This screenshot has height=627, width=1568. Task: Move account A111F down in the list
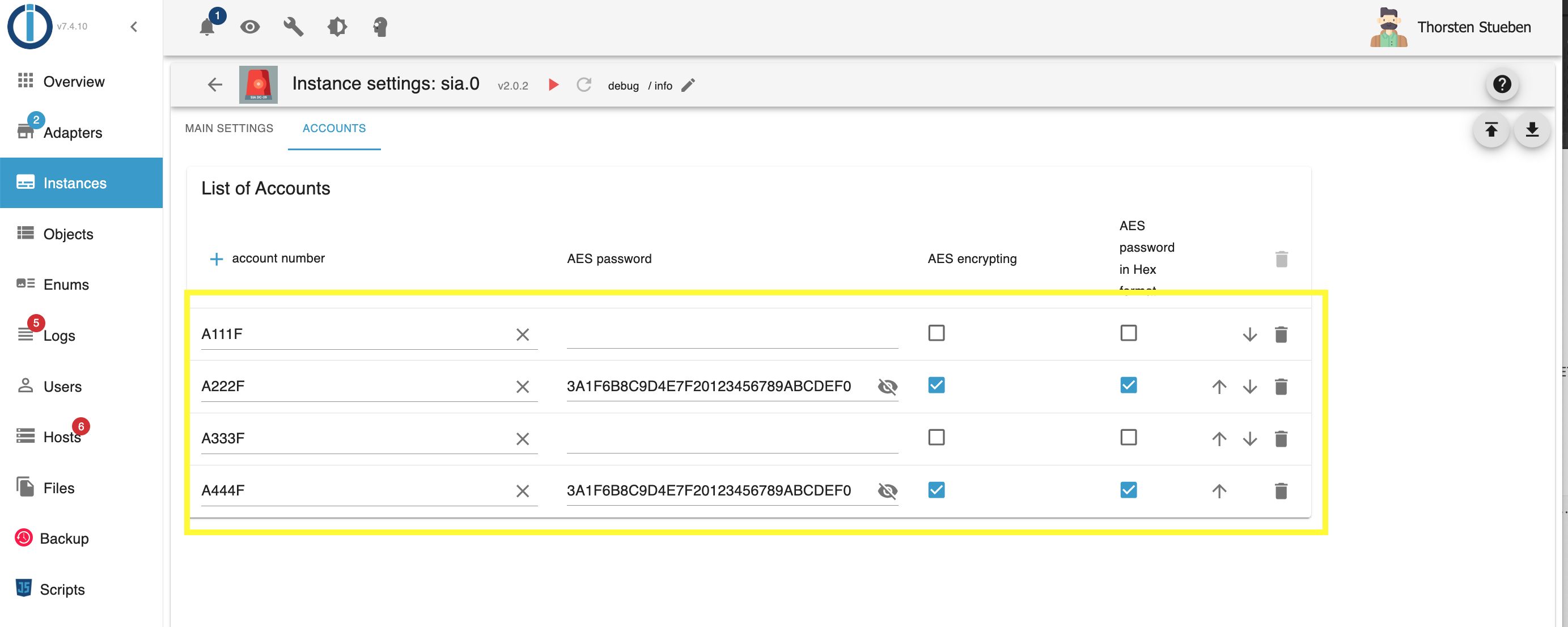click(x=1249, y=334)
